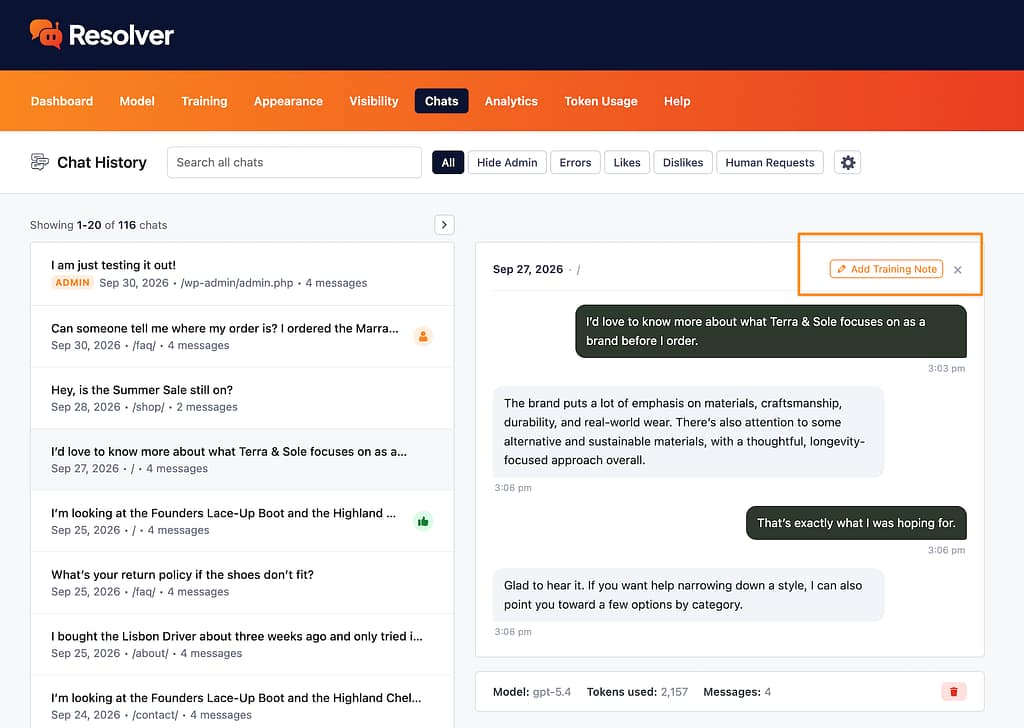Click the bot reply about materials and craftsmanship
Viewport: 1024px width, 728px height.
[688, 432]
